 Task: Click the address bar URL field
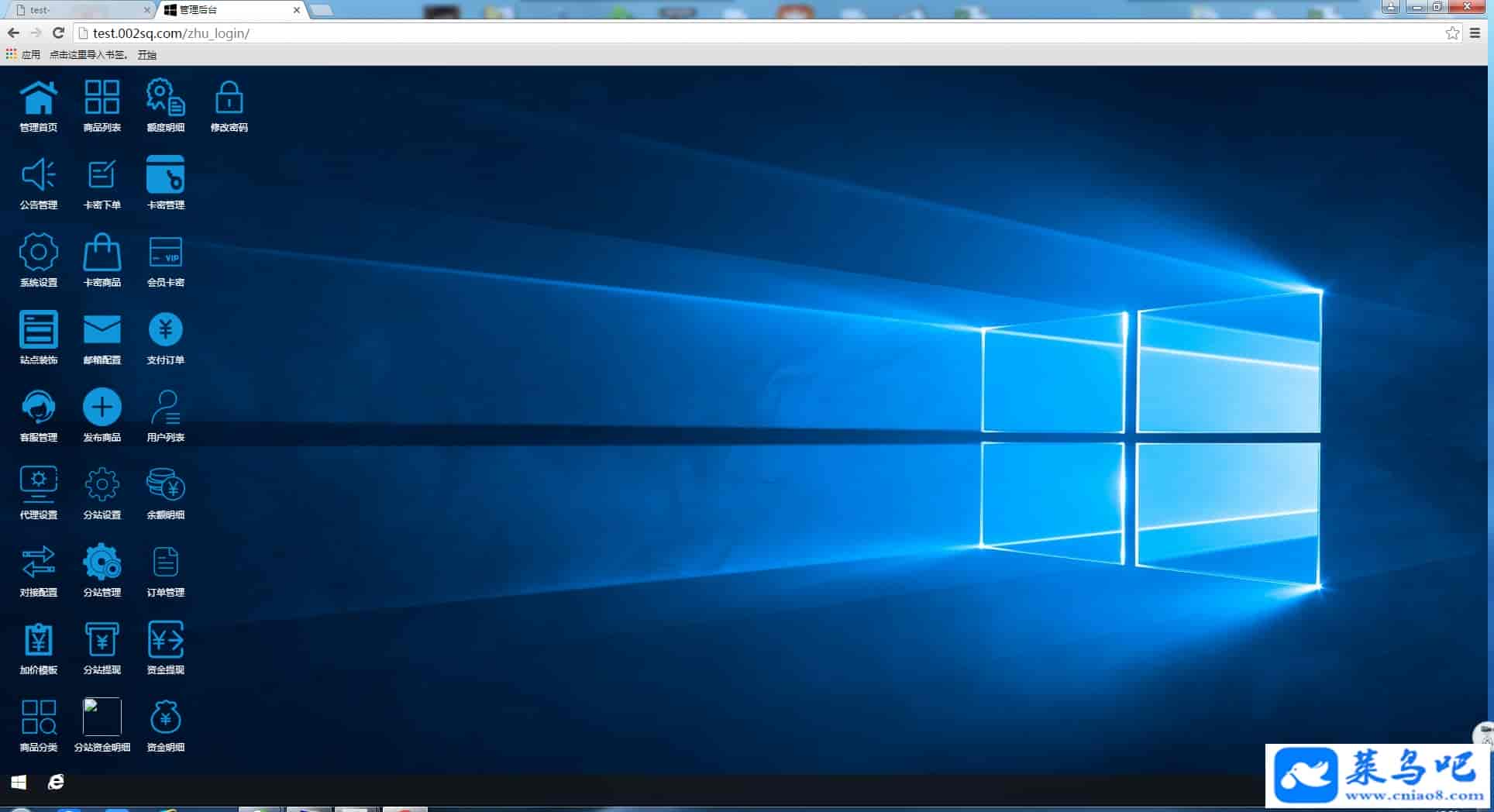(759, 33)
